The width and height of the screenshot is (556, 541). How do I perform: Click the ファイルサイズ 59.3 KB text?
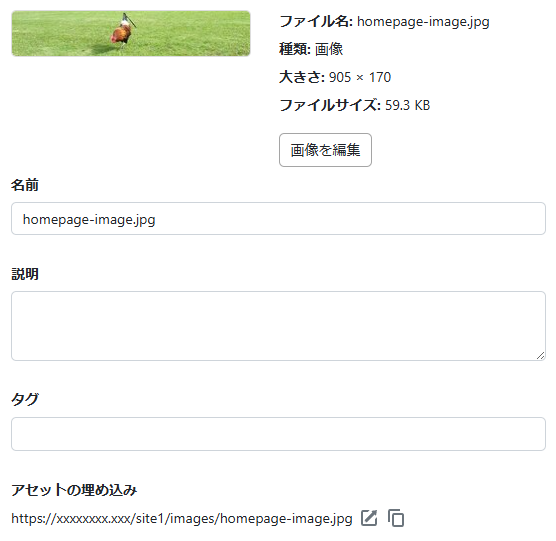(355, 105)
